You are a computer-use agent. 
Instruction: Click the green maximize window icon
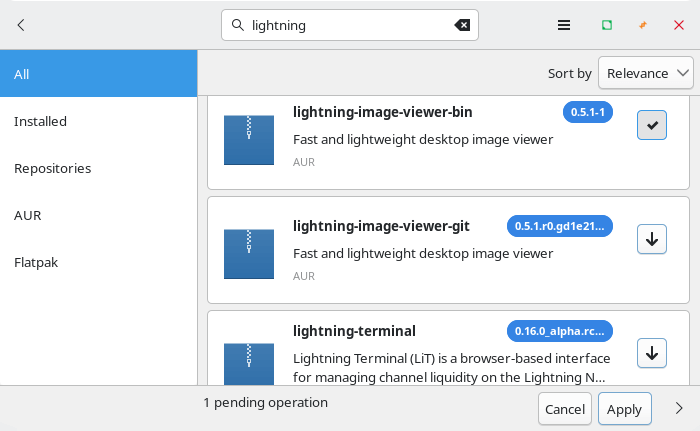tap(606, 26)
